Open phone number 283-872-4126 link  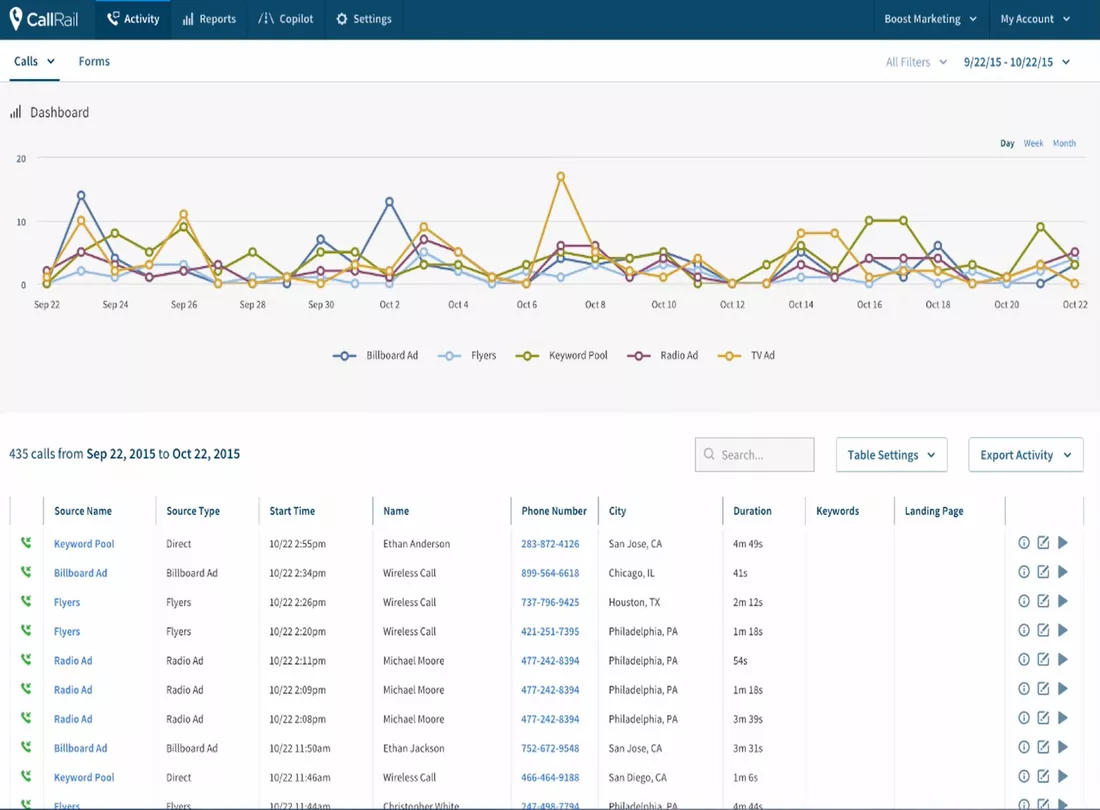click(550, 544)
